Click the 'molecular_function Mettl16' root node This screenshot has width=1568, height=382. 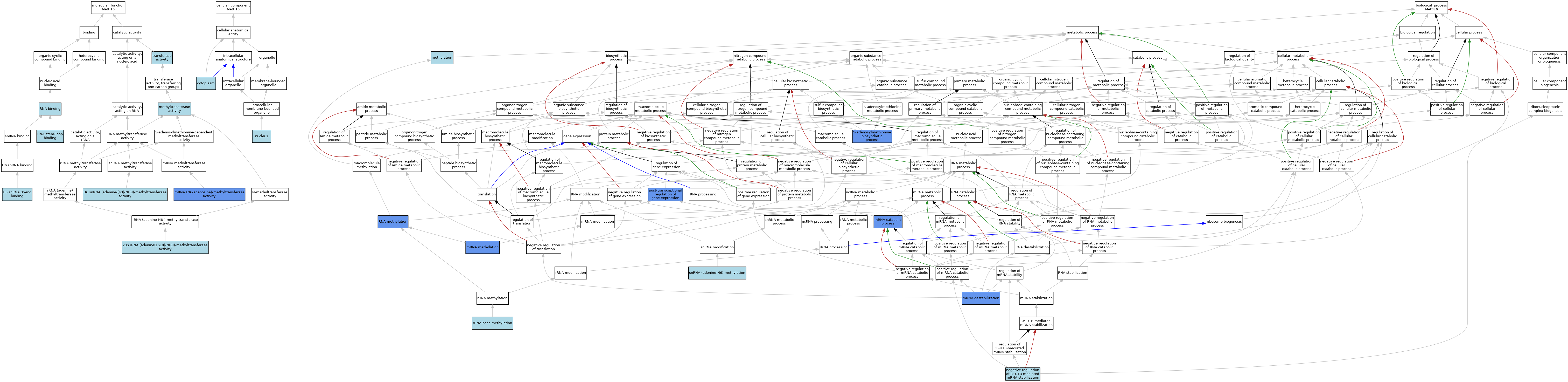[x=108, y=7]
